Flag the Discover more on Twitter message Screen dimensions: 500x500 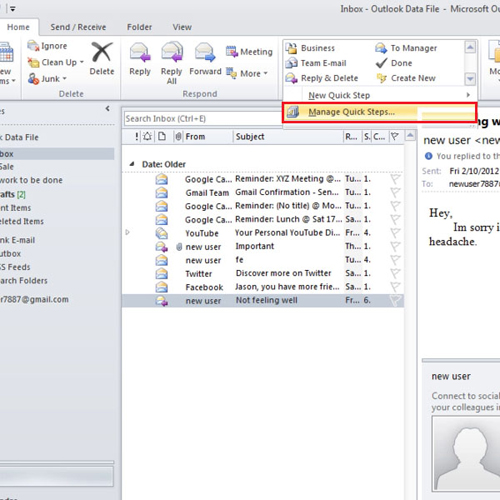tap(395, 273)
